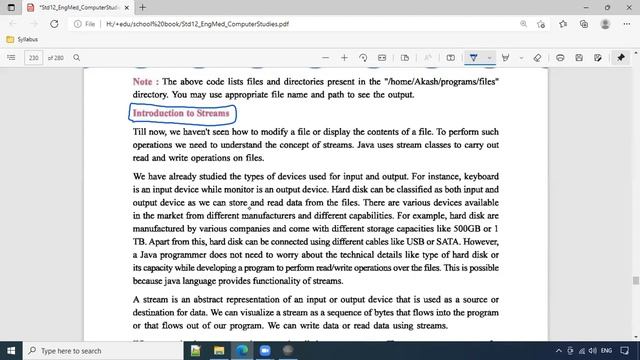Click the Save as icon

point(598,58)
